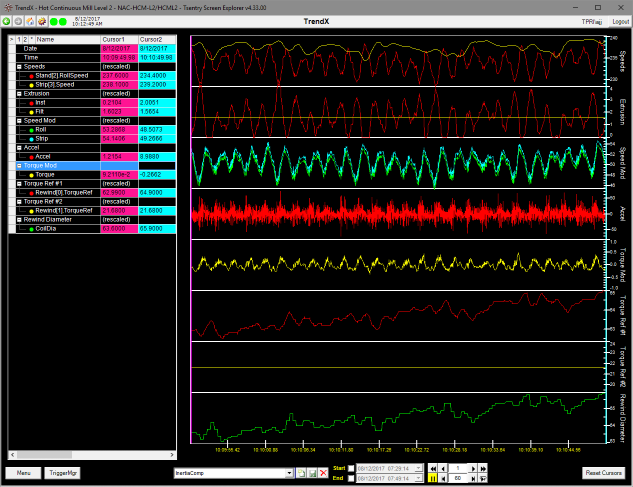Screen dimensions: 633x487
Task: Toggle the End time checkbox
Action: [351, 479]
